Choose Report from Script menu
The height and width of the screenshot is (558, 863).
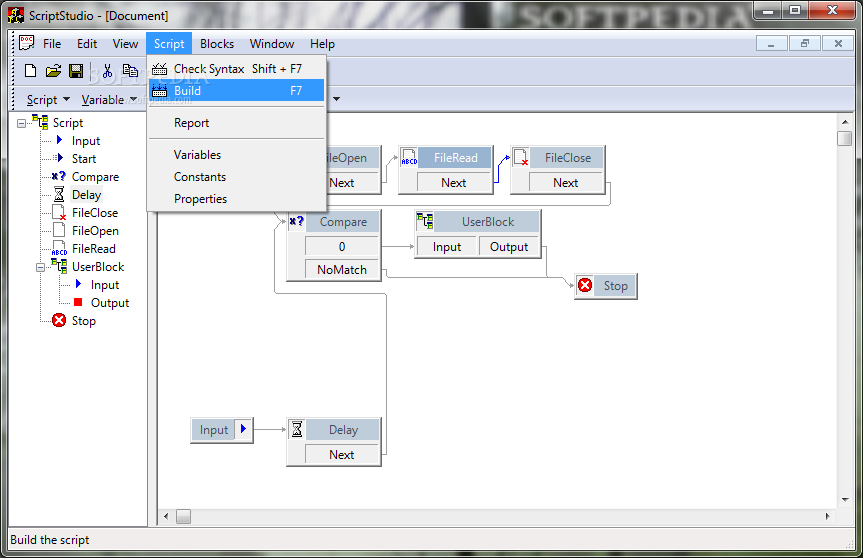click(237, 123)
